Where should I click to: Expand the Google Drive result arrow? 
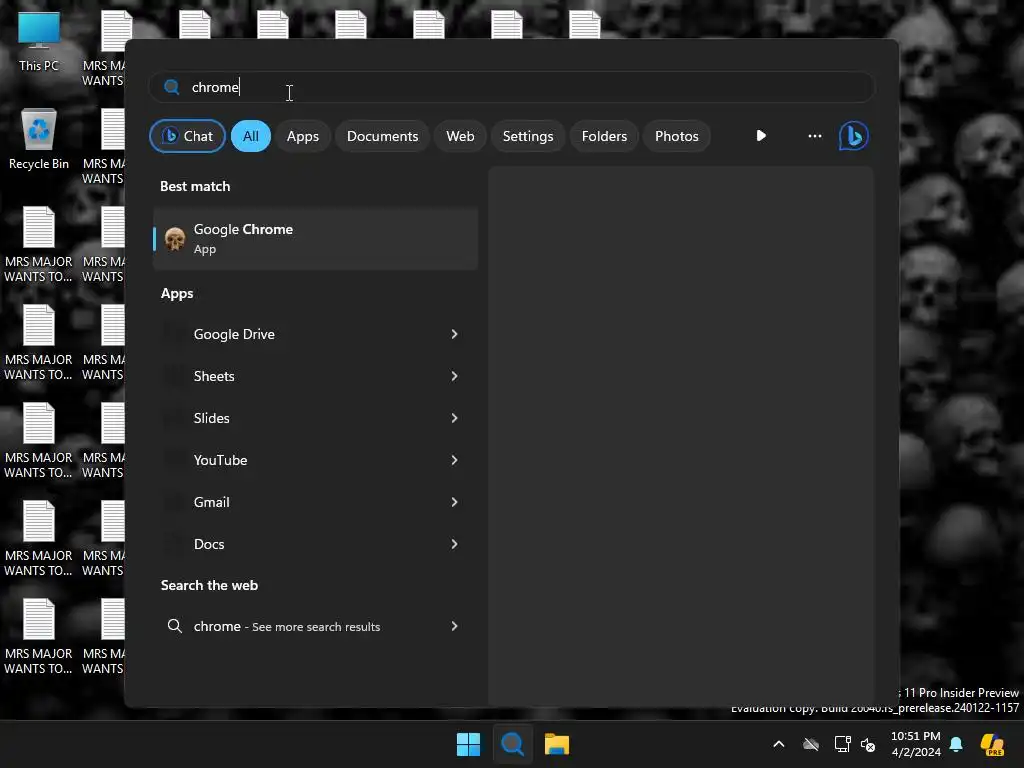(x=455, y=334)
